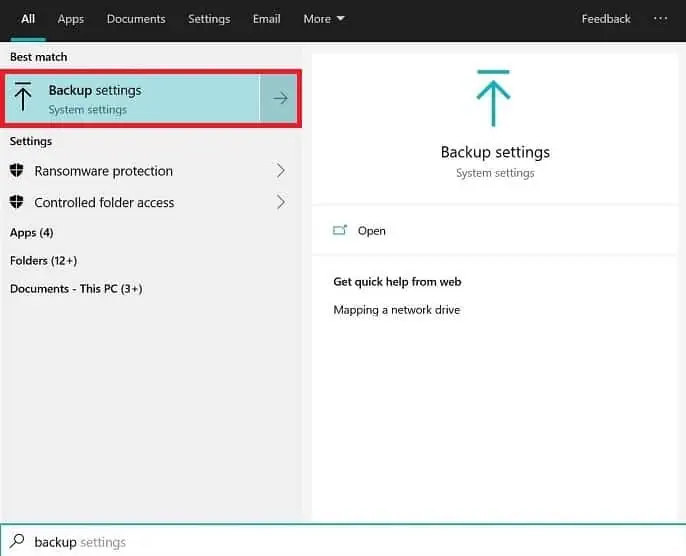
Task: Click the Best match heading
Action: tap(38, 57)
